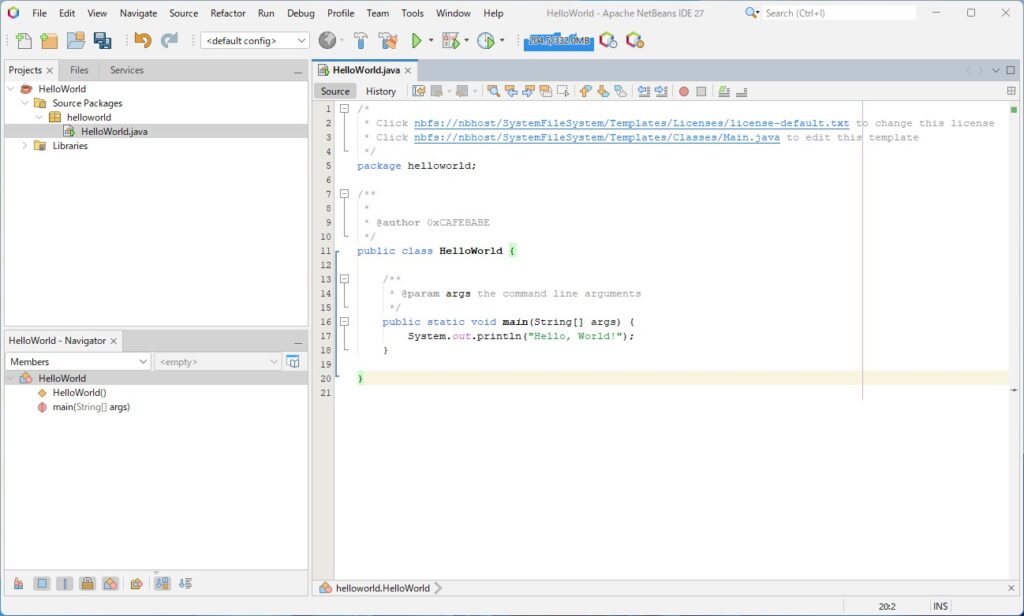1024x616 pixels.
Task: Run the project with green play icon
Action: (x=418, y=41)
